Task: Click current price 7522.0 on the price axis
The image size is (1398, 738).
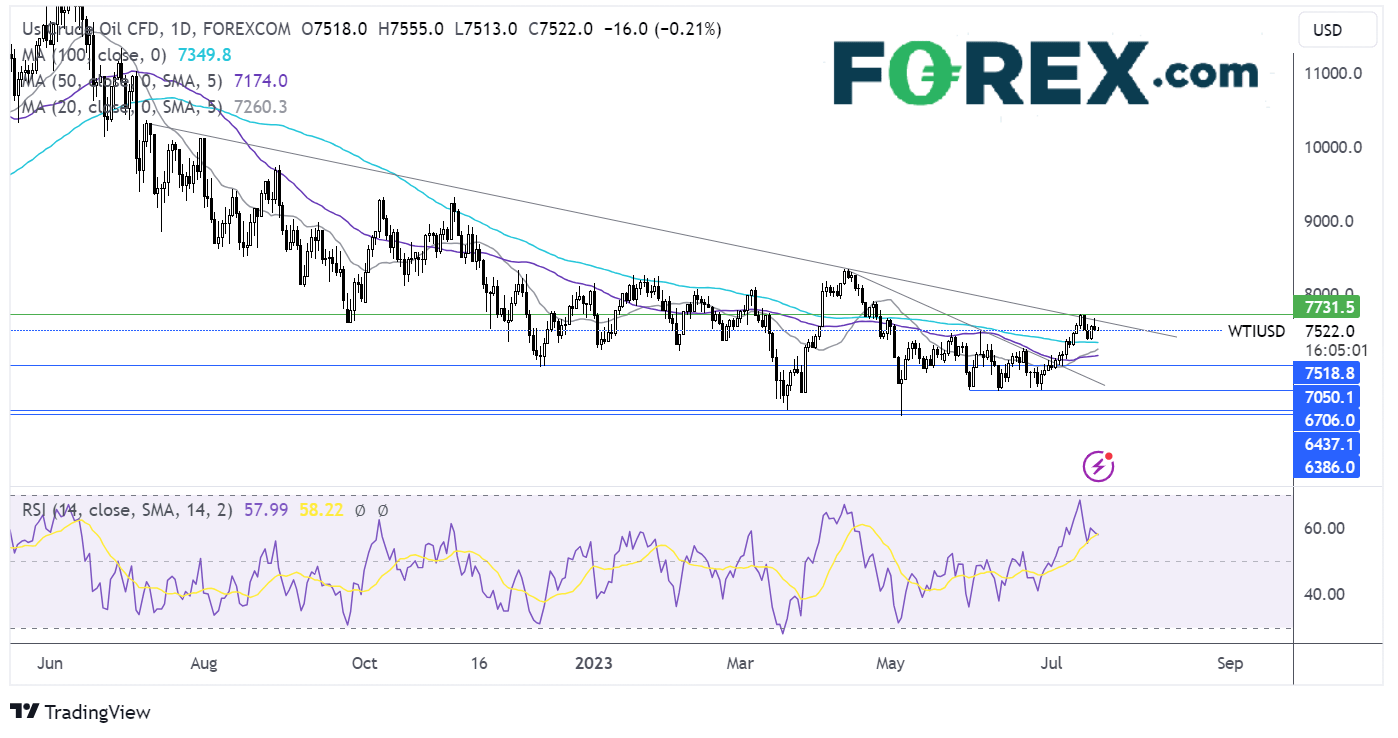Action: pyautogui.click(x=1330, y=331)
